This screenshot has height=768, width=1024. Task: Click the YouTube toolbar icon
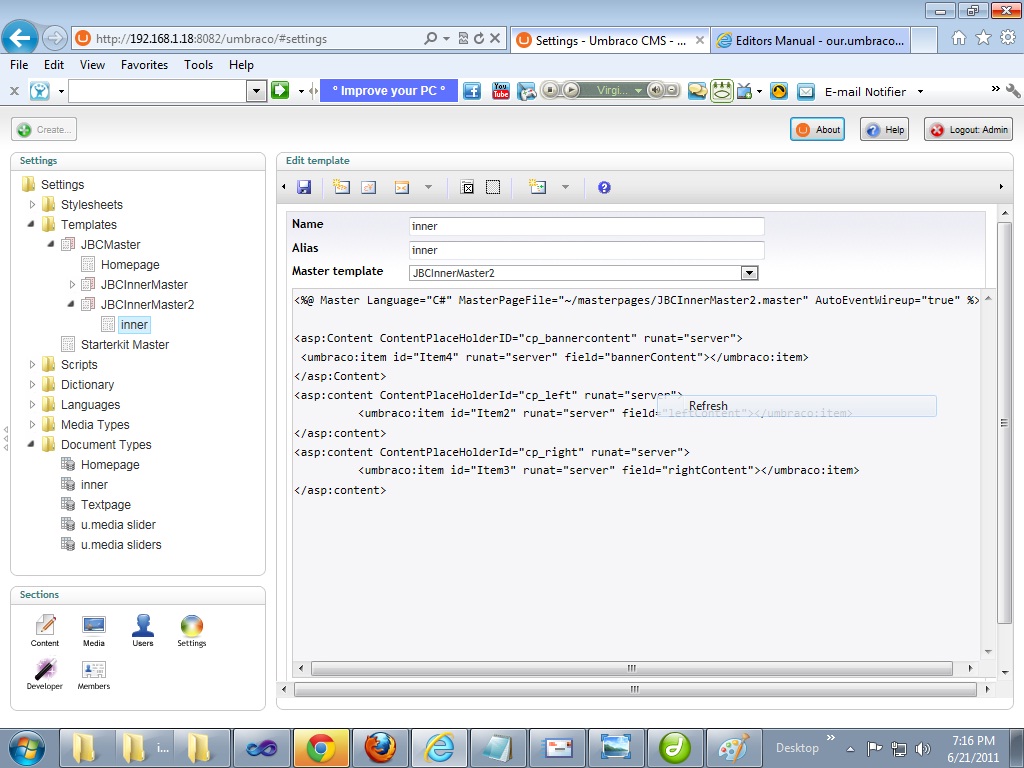(501, 91)
